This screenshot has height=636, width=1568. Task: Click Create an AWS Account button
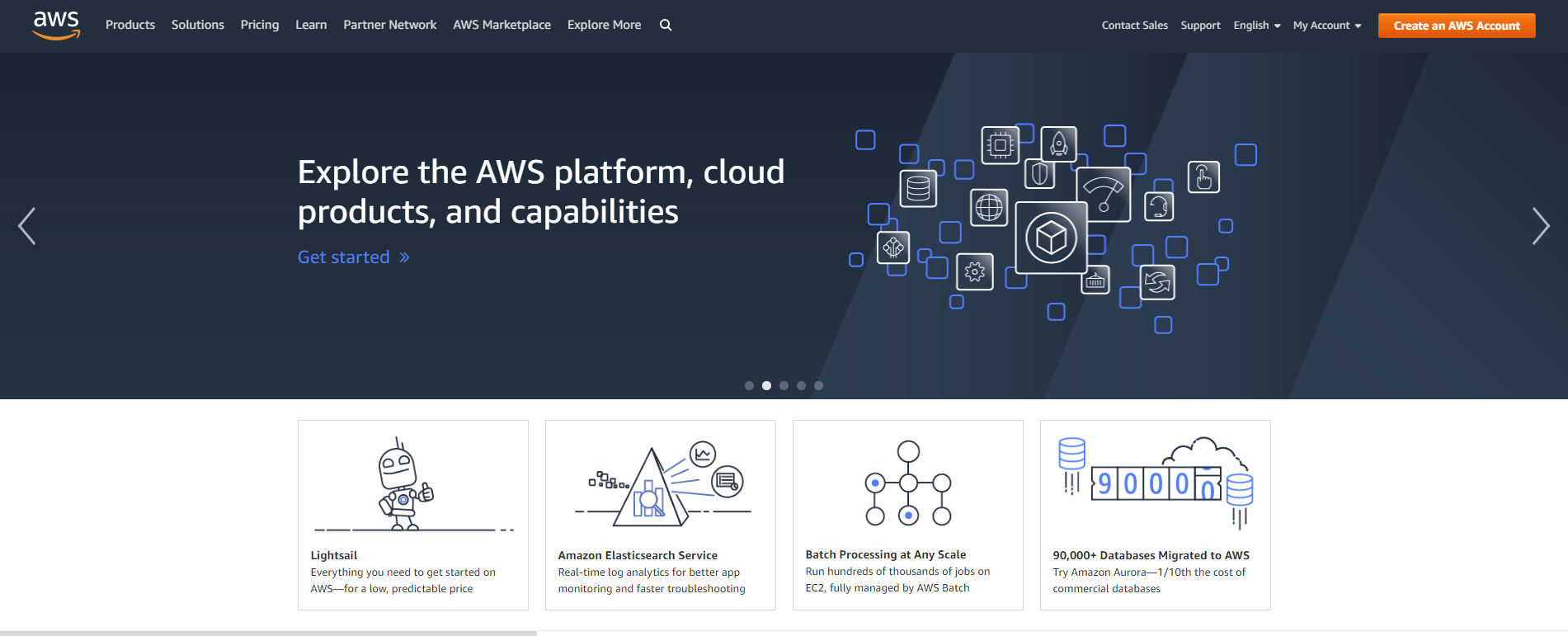pyautogui.click(x=1457, y=26)
